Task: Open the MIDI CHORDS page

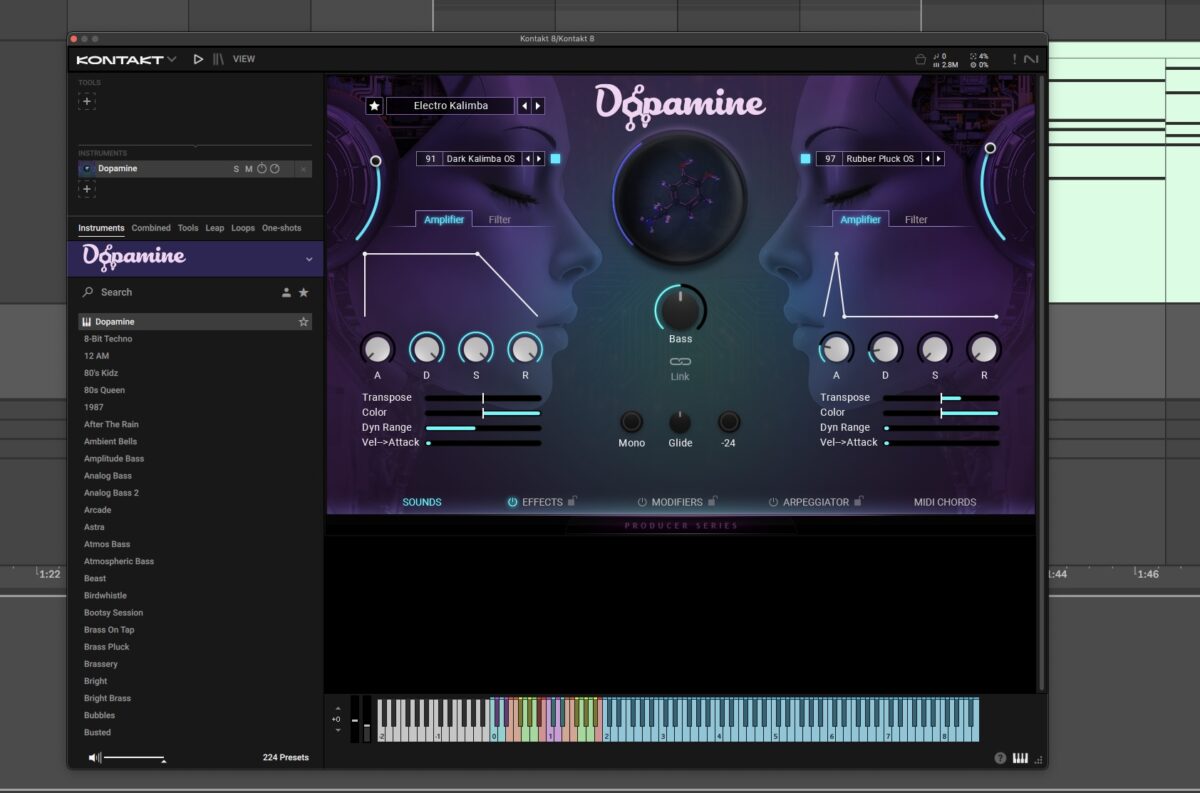Action: pos(943,502)
